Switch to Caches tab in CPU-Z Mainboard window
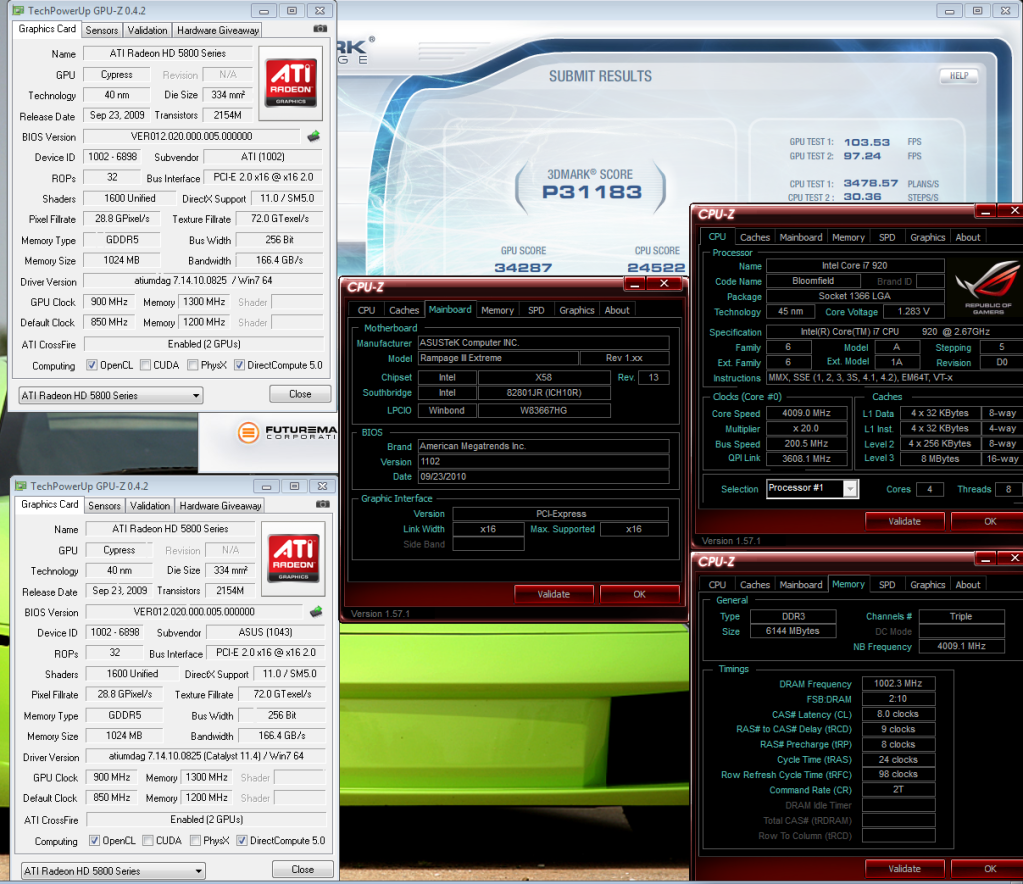1023x884 pixels. coord(404,311)
